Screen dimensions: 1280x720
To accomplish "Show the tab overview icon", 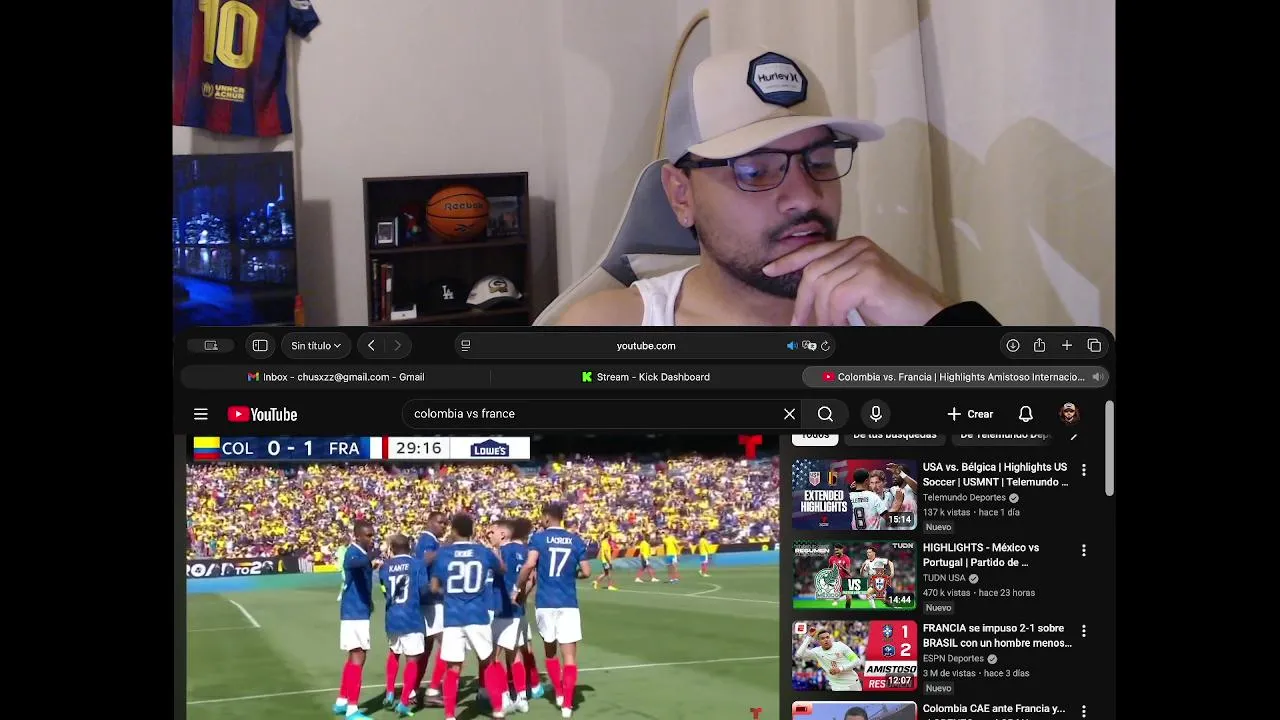I will [x=1094, y=345].
